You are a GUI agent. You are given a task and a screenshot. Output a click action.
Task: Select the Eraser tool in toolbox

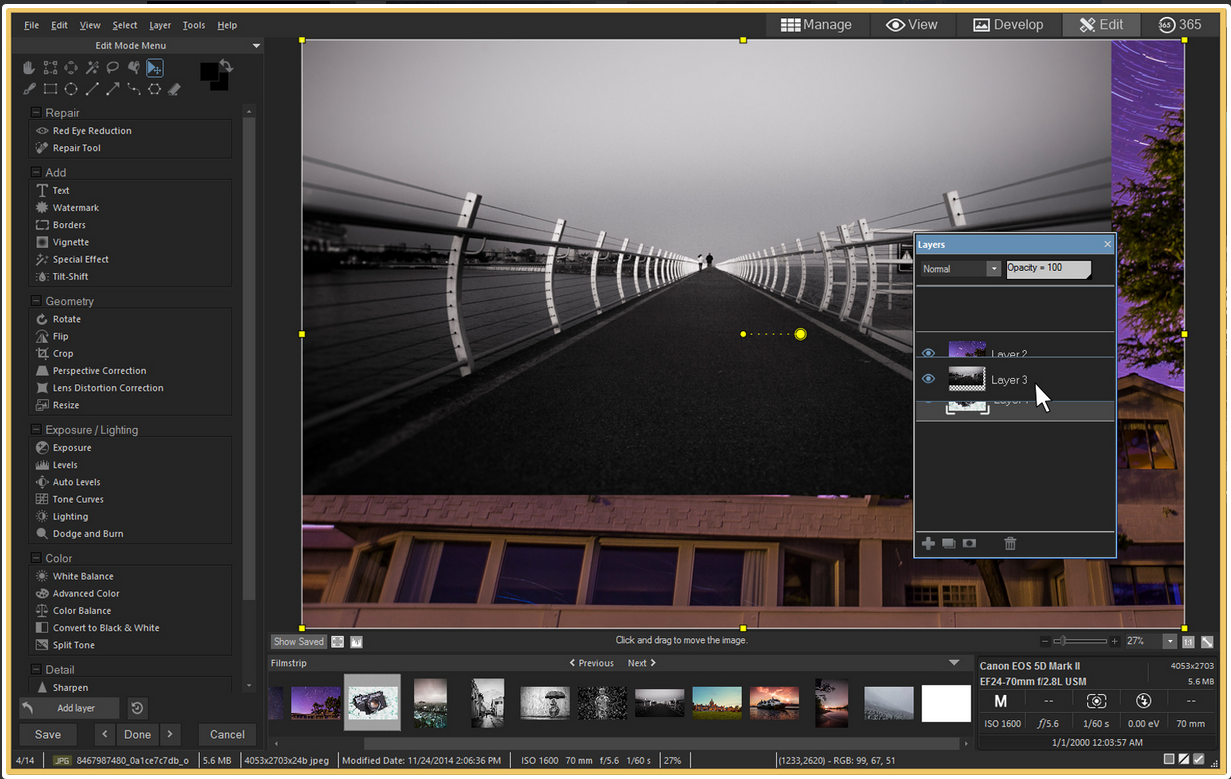point(174,89)
